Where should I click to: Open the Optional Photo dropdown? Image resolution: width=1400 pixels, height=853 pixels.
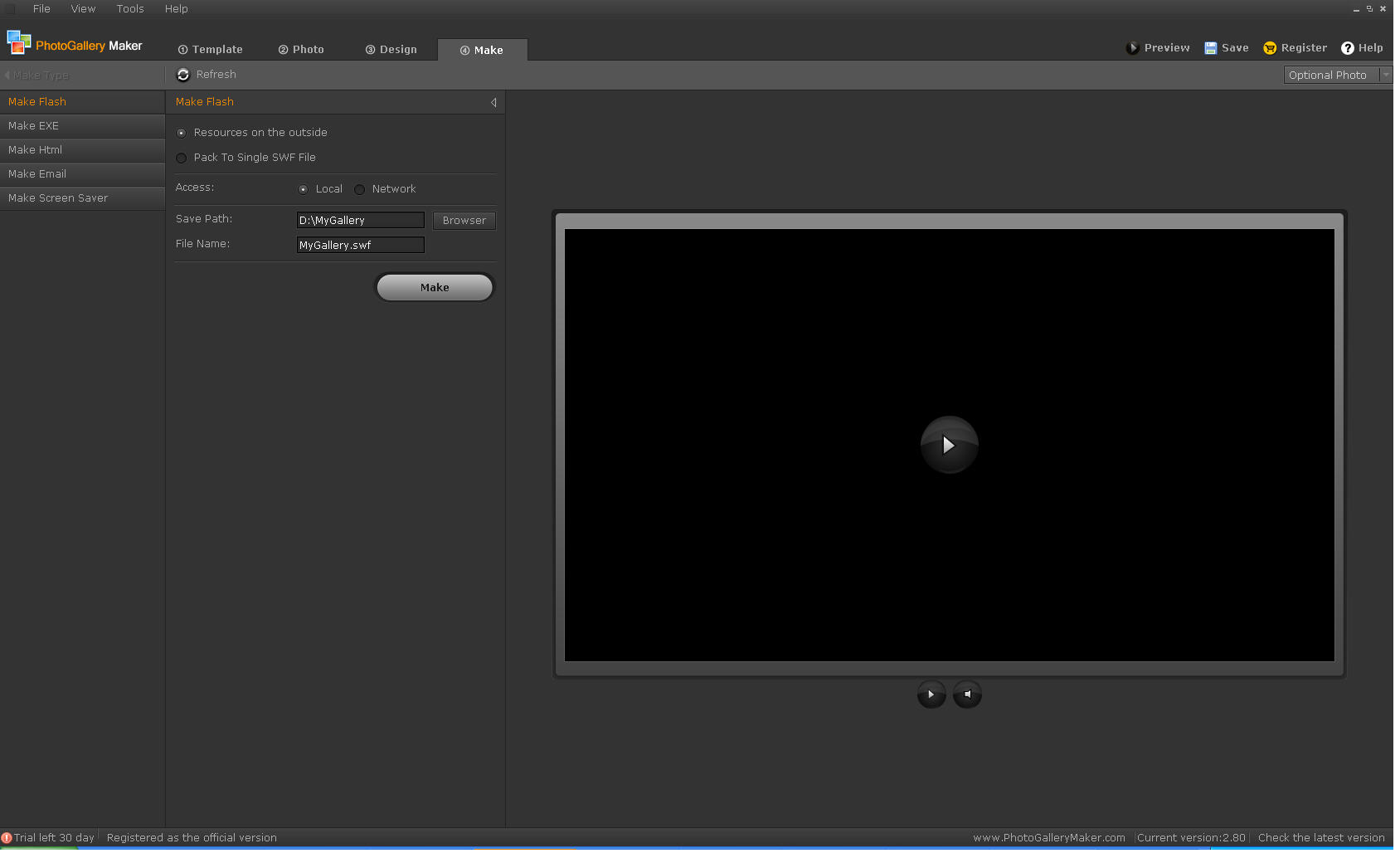(x=1385, y=75)
